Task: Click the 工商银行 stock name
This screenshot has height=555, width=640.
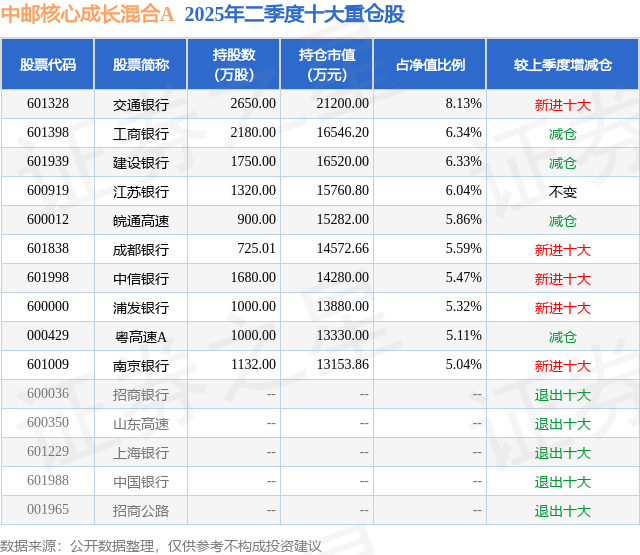Action: coord(141,134)
